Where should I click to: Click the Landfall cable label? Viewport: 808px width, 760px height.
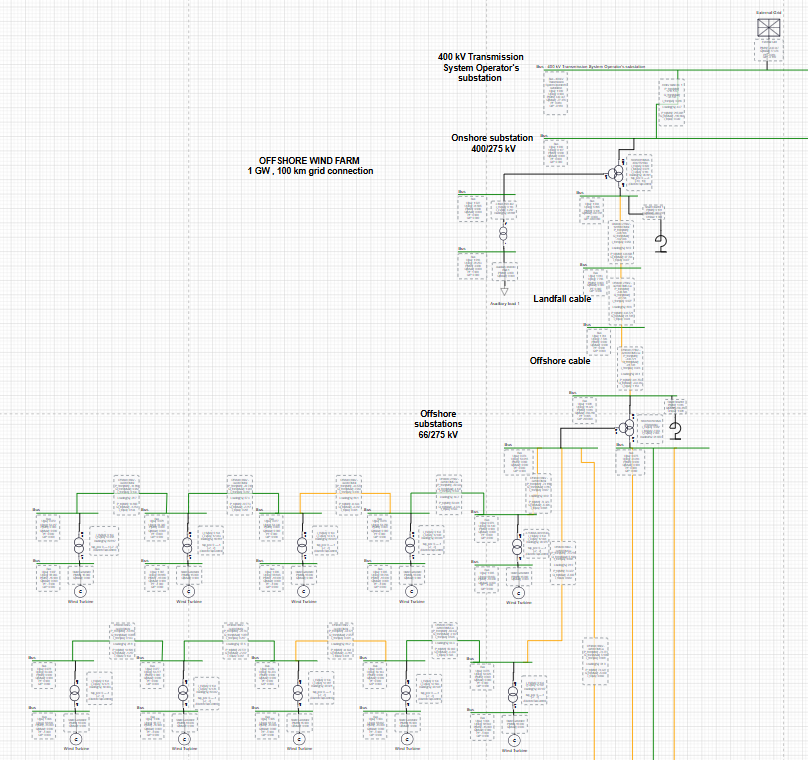tap(562, 297)
